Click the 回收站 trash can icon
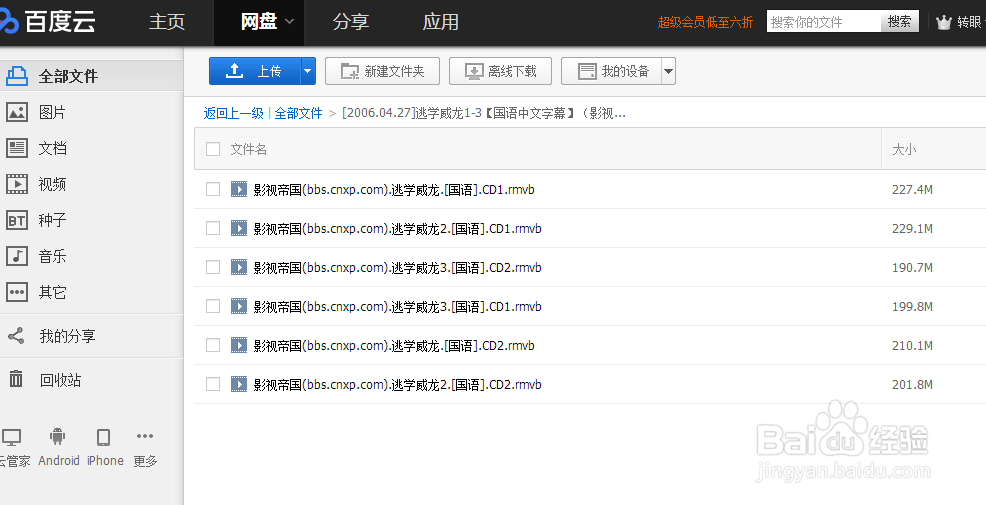The width and height of the screenshot is (986, 505). [16, 379]
